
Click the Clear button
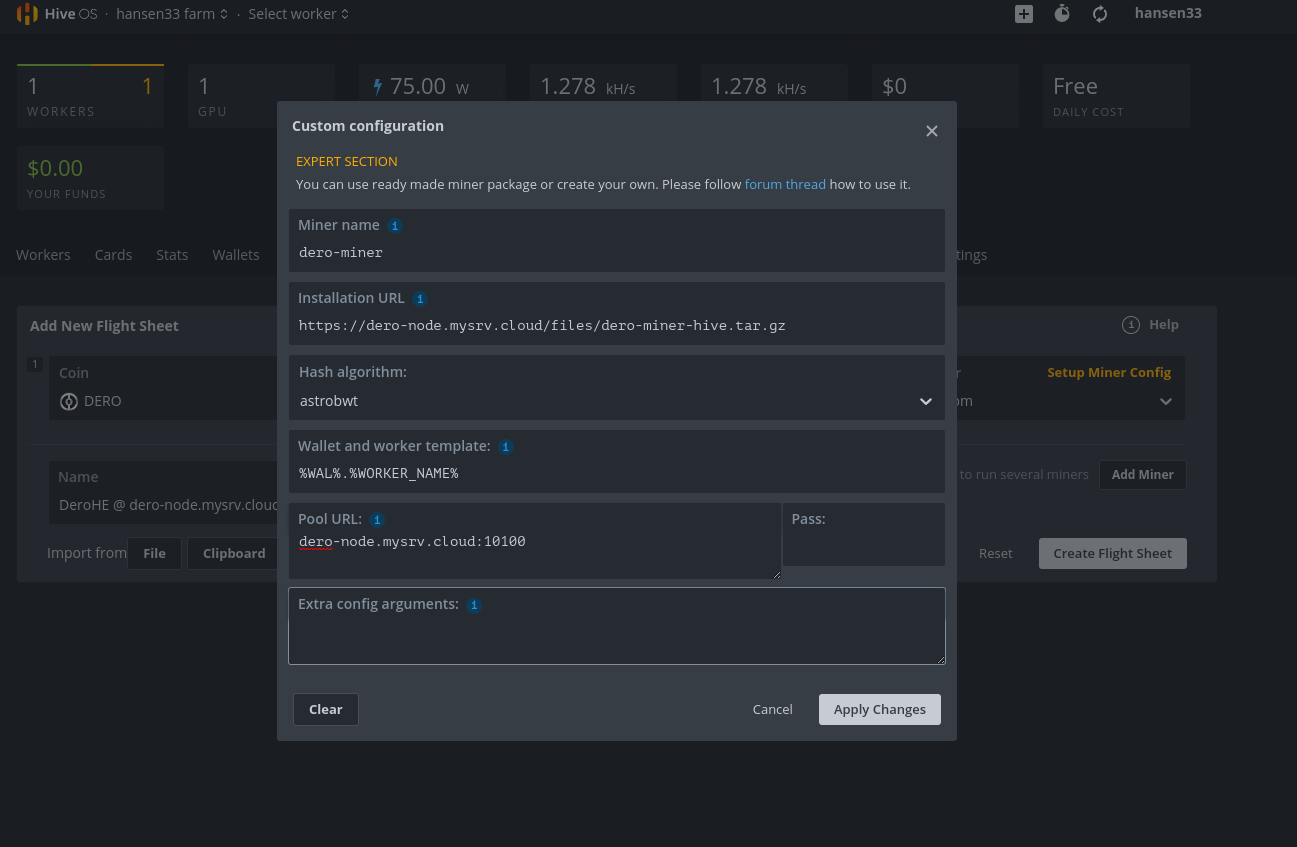click(x=325, y=709)
